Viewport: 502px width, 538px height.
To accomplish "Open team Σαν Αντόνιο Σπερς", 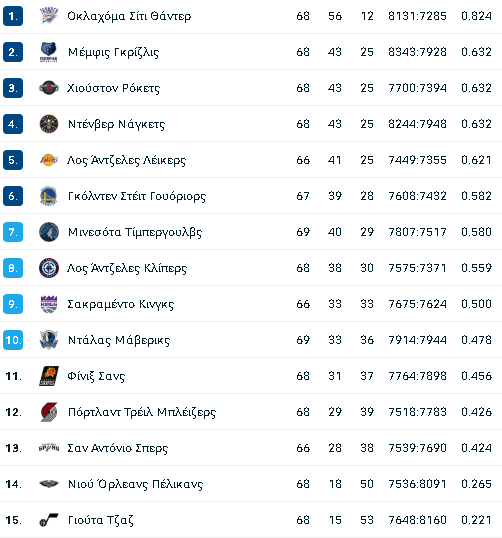I will 117,448.
